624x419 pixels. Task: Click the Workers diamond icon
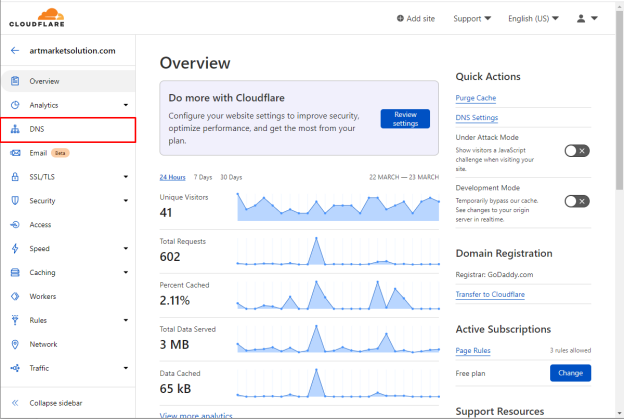15,296
